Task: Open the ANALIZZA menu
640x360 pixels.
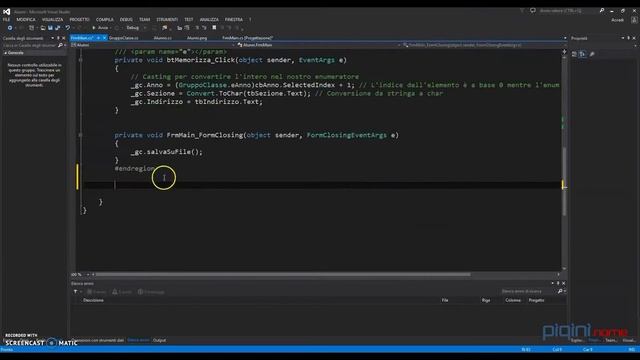Action: (x=209, y=20)
